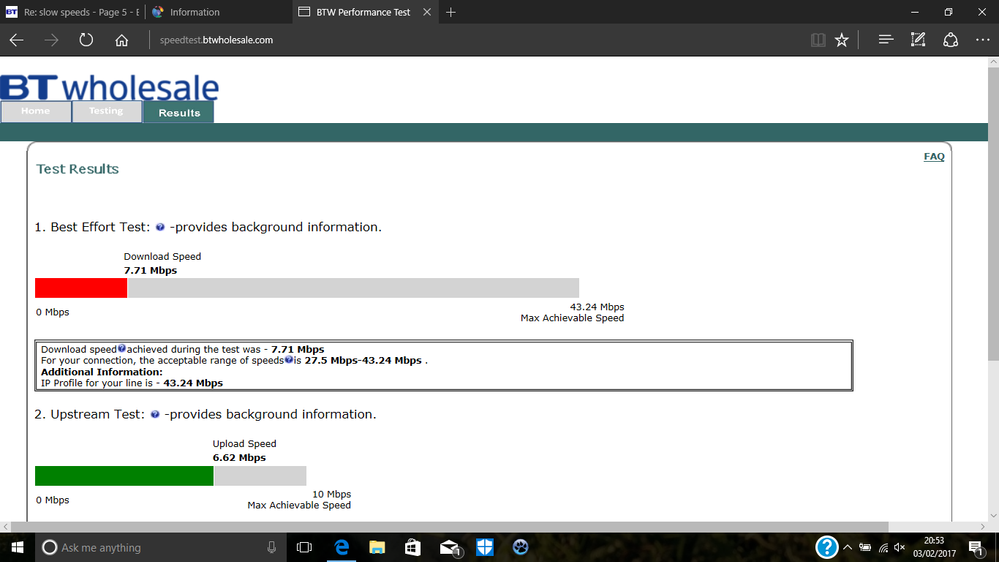
Task: Open the taskbar clock and date
Action: coord(934,547)
